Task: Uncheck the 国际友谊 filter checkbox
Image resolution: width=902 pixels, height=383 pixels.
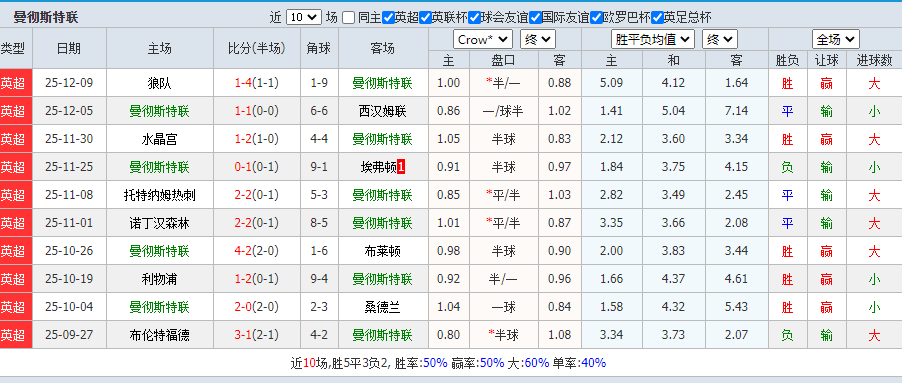Action: pos(536,17)
